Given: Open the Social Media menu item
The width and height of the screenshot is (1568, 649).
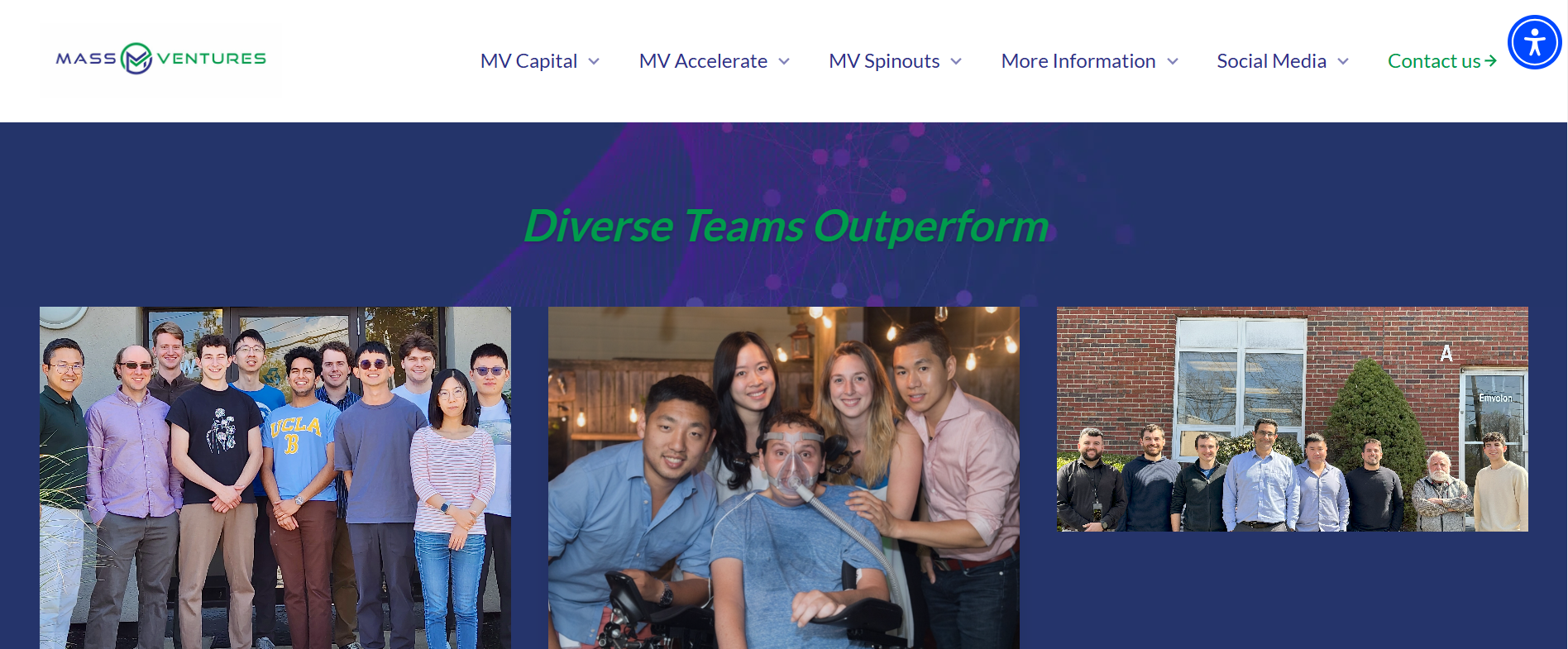Looking at the screenshot, I should (x=1272, y=61).
